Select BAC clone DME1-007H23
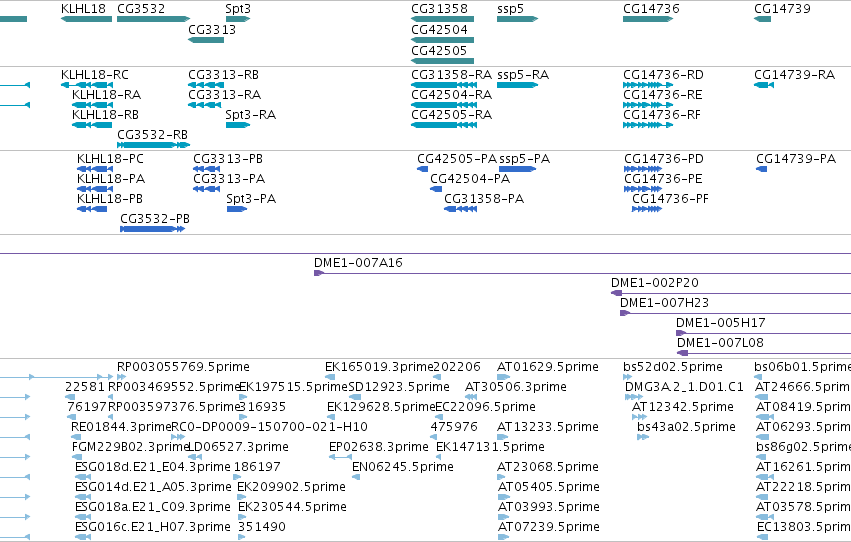The width and height of the screenshot is (851, 542). click(x=735, y=314)
